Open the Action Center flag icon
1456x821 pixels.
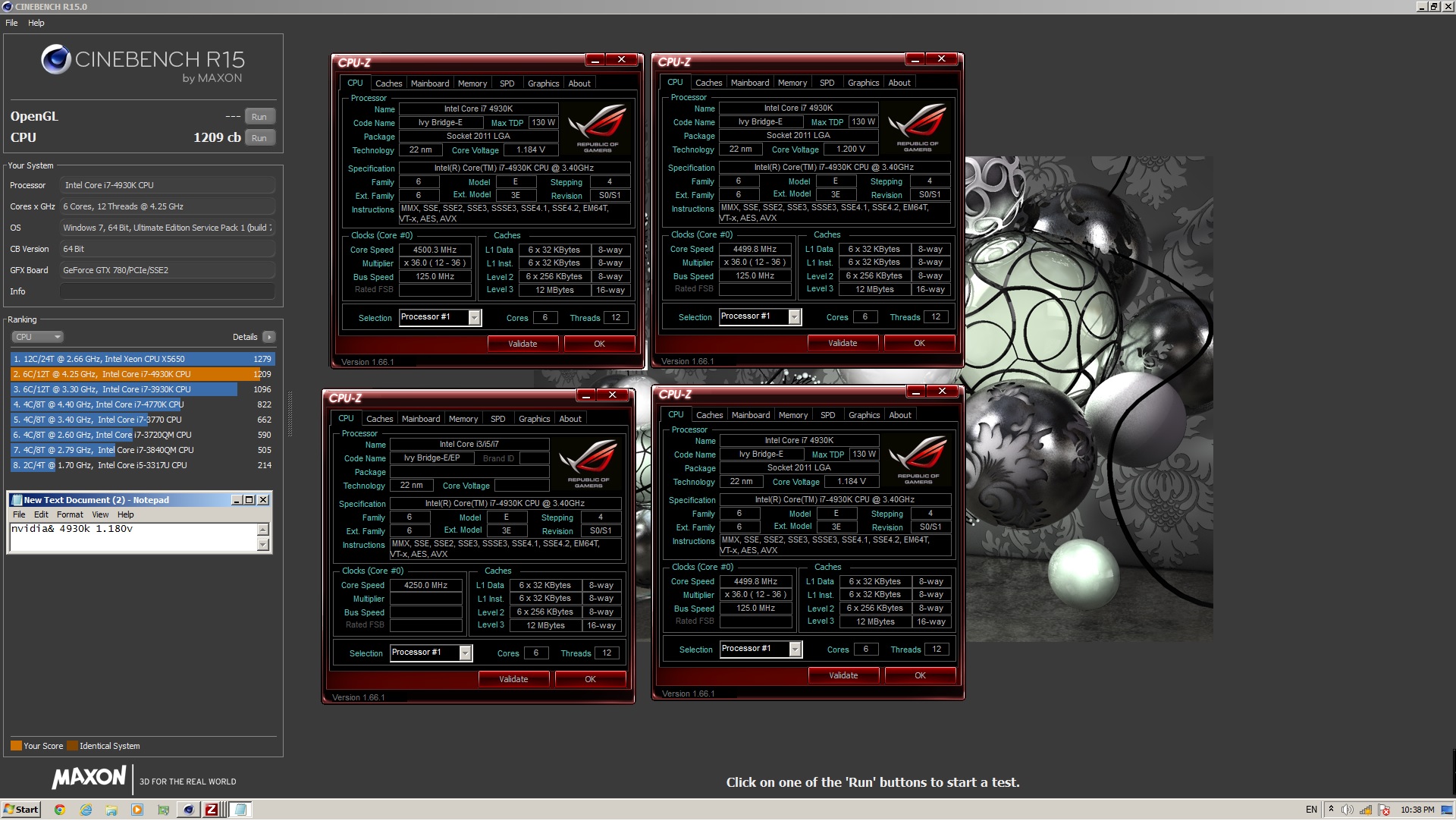click(1384, 810)
